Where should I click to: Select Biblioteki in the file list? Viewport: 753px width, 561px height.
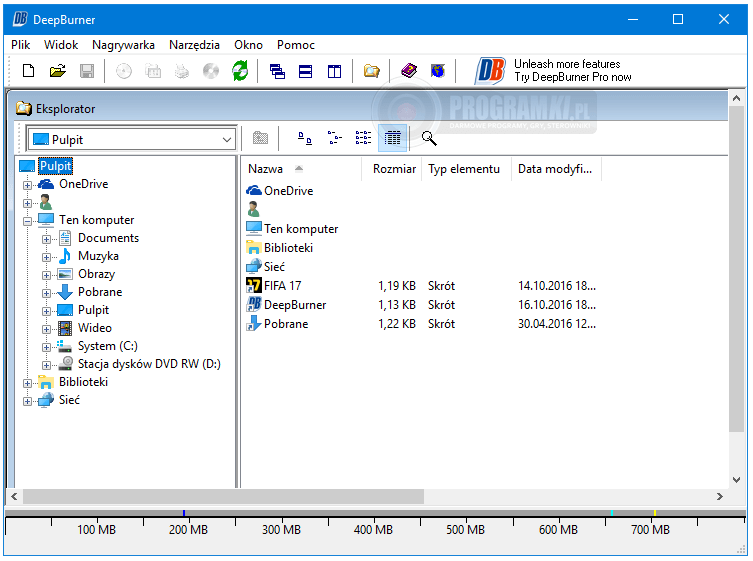pos(288,248)
